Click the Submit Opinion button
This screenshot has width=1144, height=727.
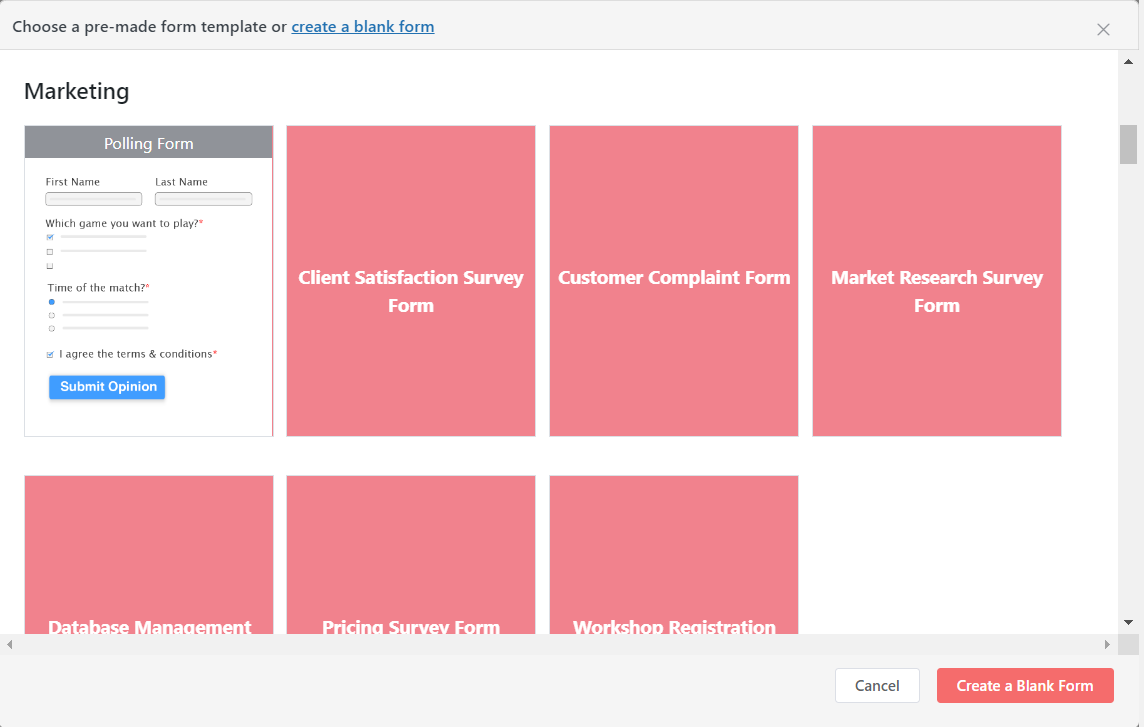[107, 387]
